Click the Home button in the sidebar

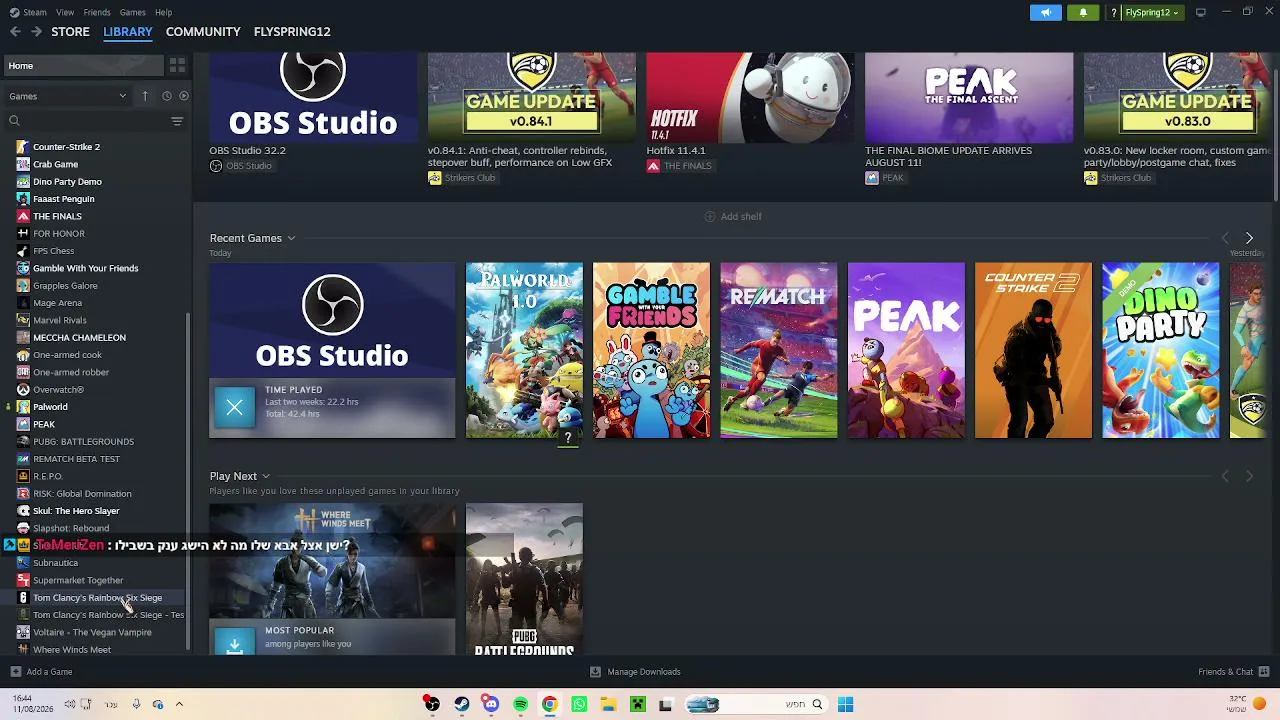83,66
